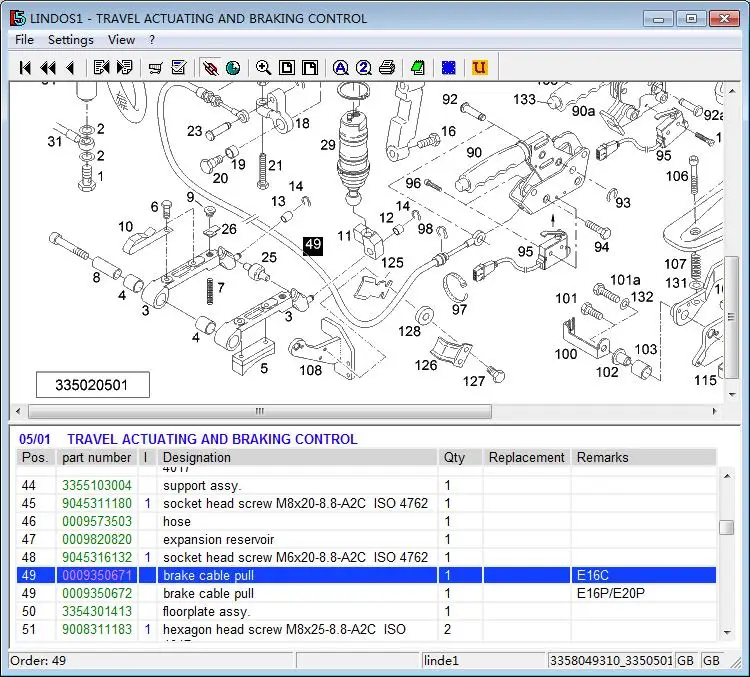
Task: Click the diagram's right scroll arrow
Action: tap(715, 411)
